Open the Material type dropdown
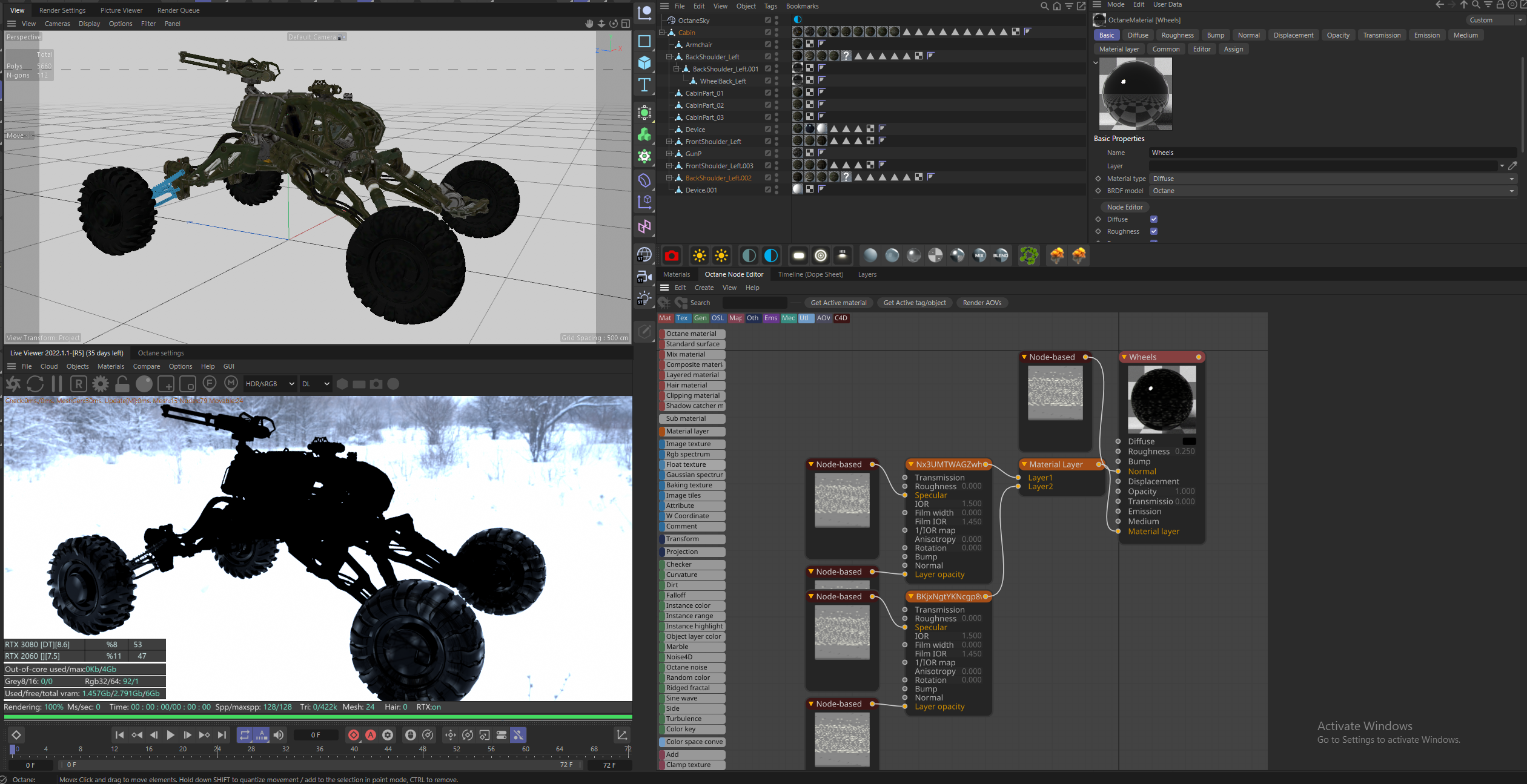1527x784 pixels. pyautogui.click(x=1333, y=179)
